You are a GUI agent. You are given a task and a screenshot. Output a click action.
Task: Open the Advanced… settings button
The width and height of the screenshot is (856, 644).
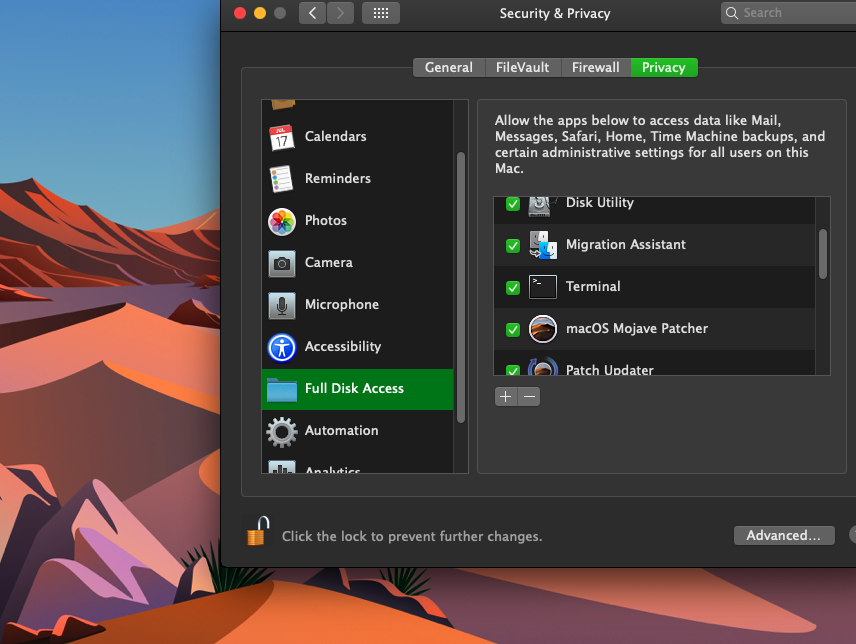coord(783,535)
